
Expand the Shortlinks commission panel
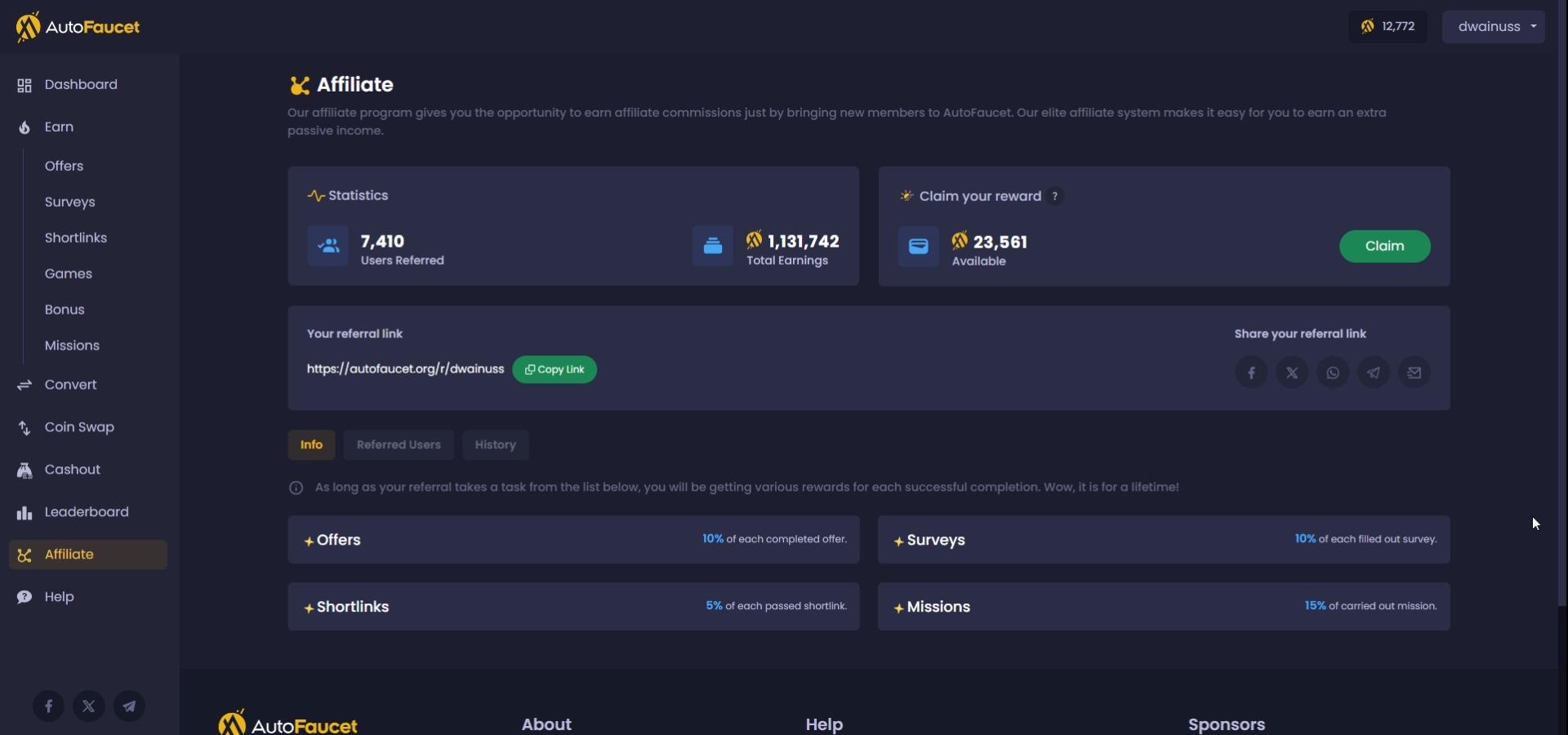coord(573,607)
